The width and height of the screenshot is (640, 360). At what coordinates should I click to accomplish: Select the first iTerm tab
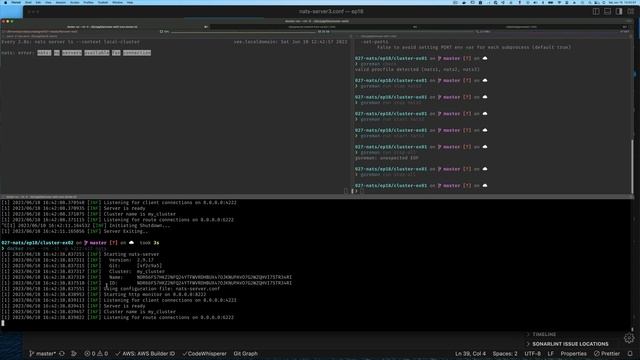pyautogui.click(x=105, y=27)
